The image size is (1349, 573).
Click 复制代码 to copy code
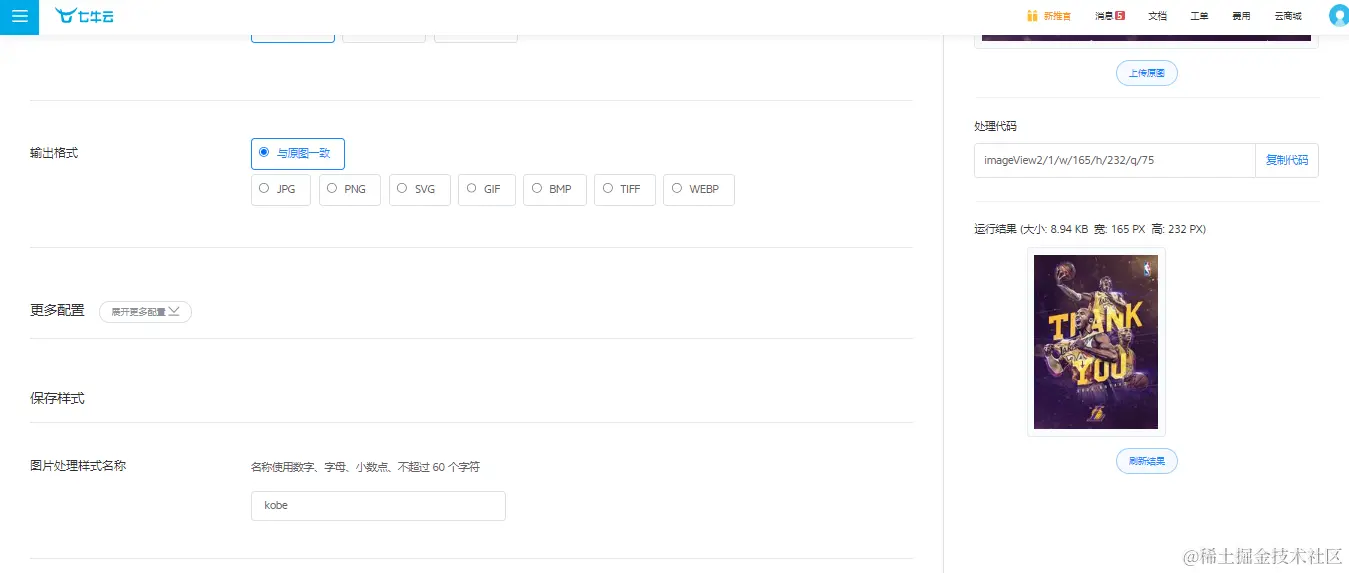(x=1286, y=160)
